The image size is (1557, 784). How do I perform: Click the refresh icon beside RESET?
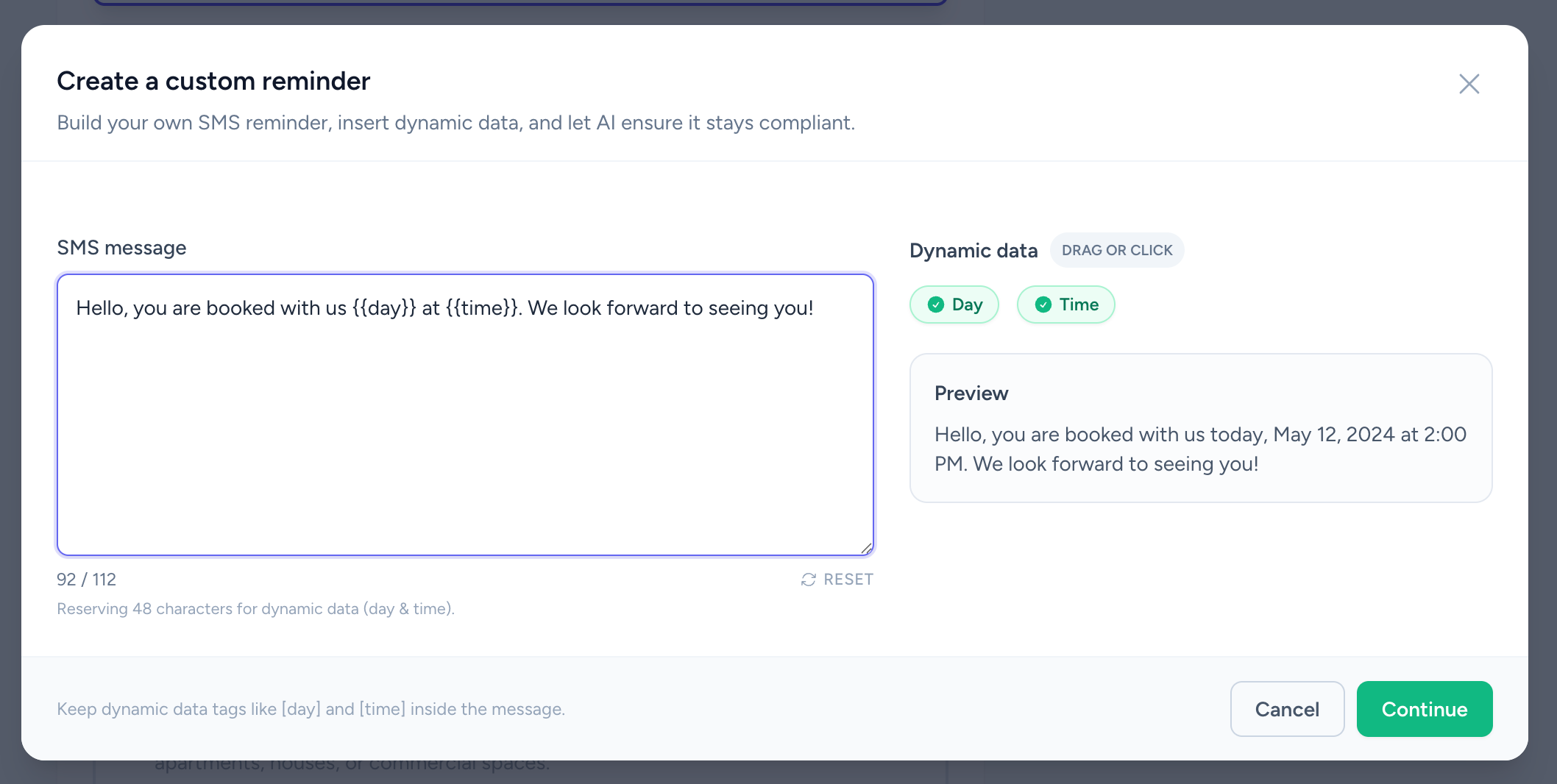(808, 580)
